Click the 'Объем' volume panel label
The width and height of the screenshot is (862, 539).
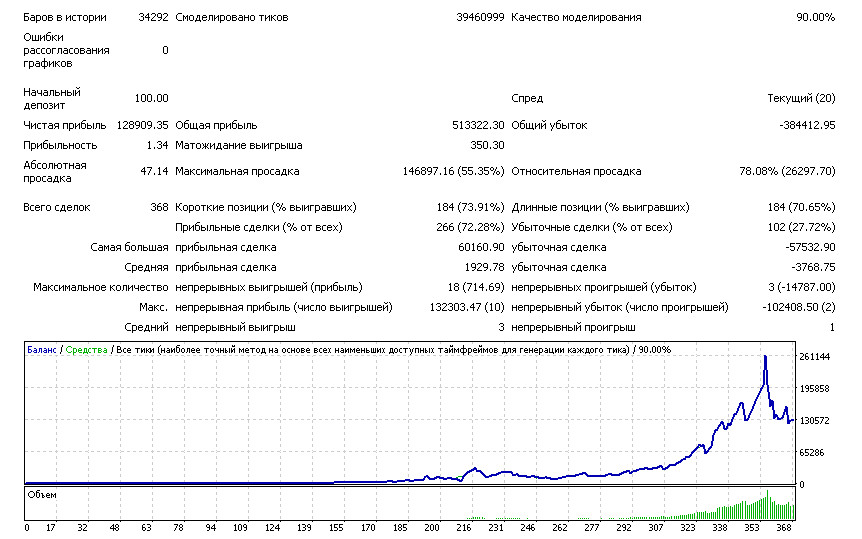[x=42, y=494]
